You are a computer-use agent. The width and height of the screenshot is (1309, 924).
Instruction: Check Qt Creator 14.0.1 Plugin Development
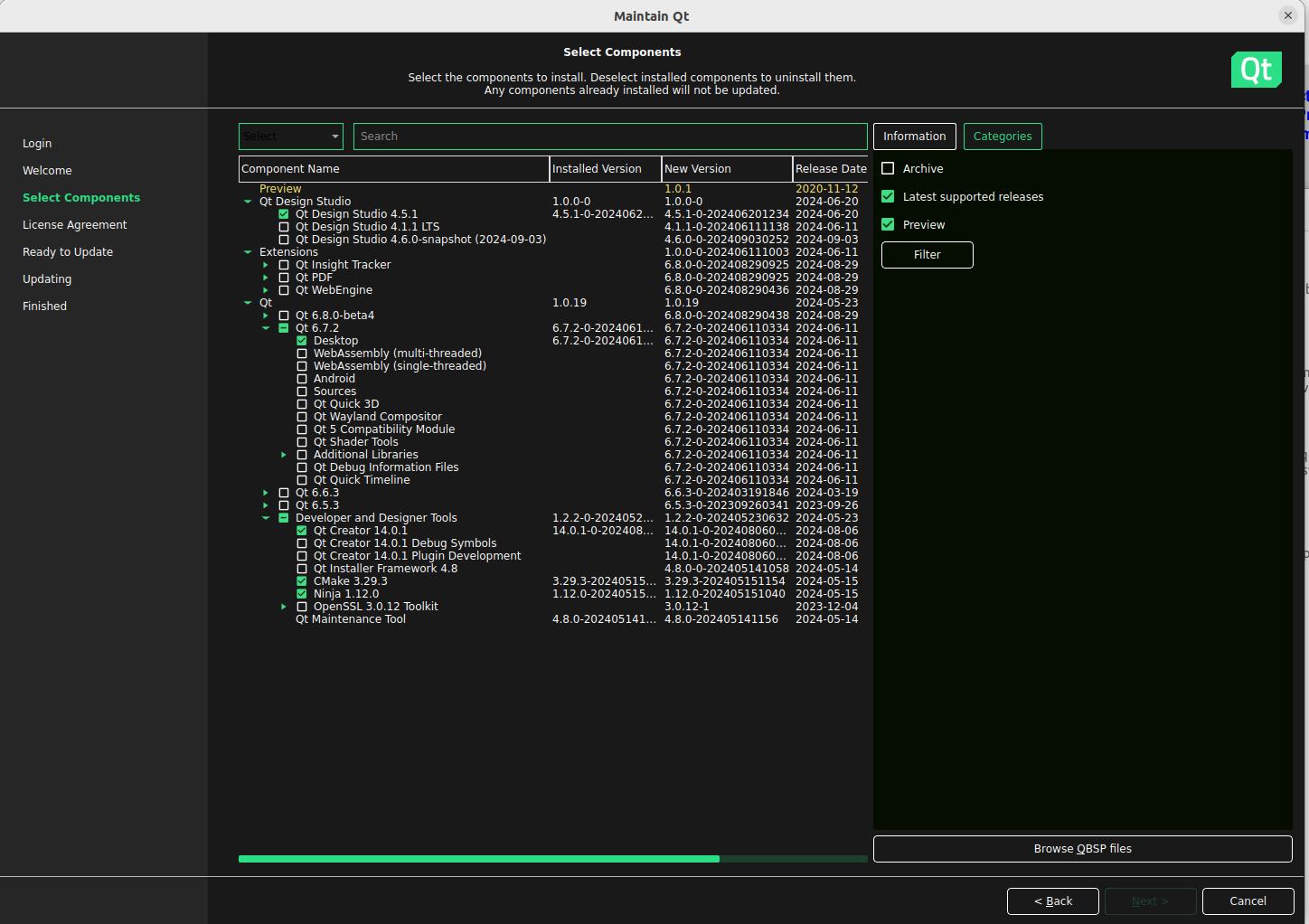click(302, 556)
